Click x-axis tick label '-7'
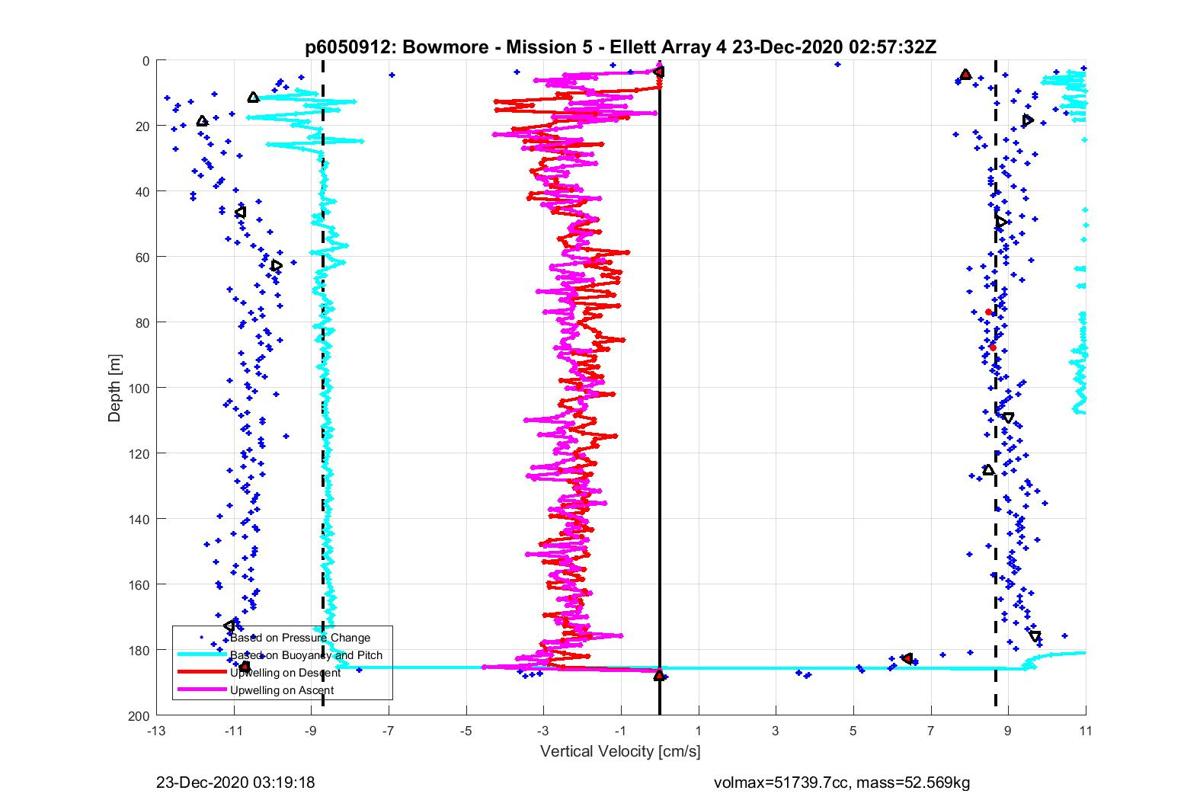 click(388, 732)
